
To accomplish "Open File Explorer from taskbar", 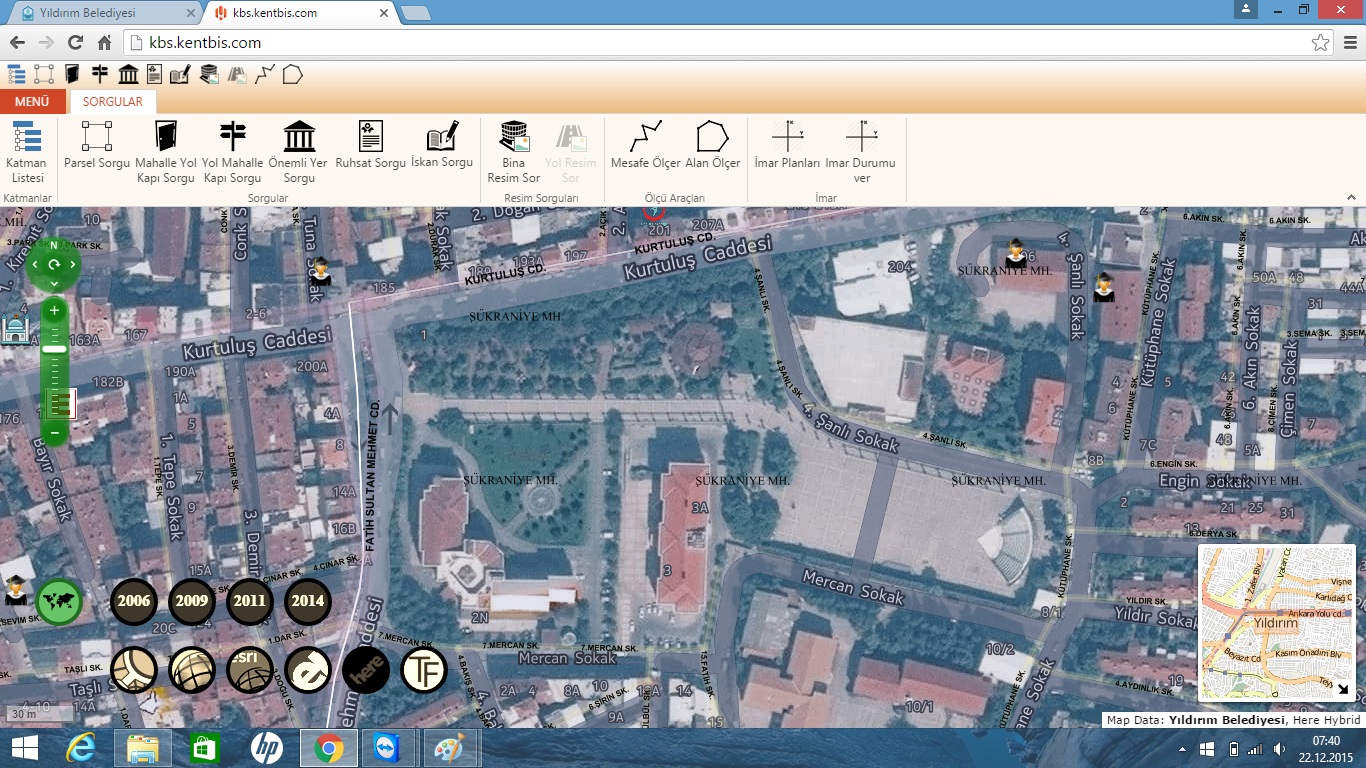I will [143, 748].
